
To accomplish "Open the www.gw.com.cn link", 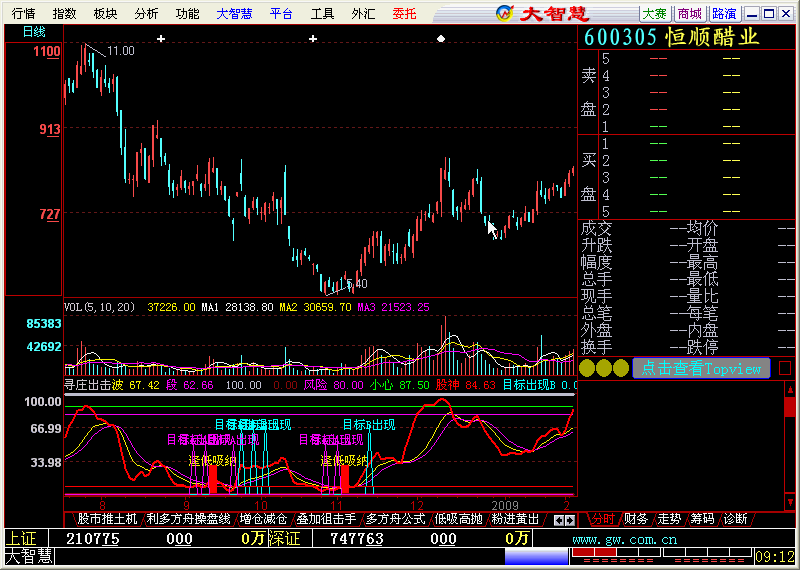I will [x=624, y=539].
